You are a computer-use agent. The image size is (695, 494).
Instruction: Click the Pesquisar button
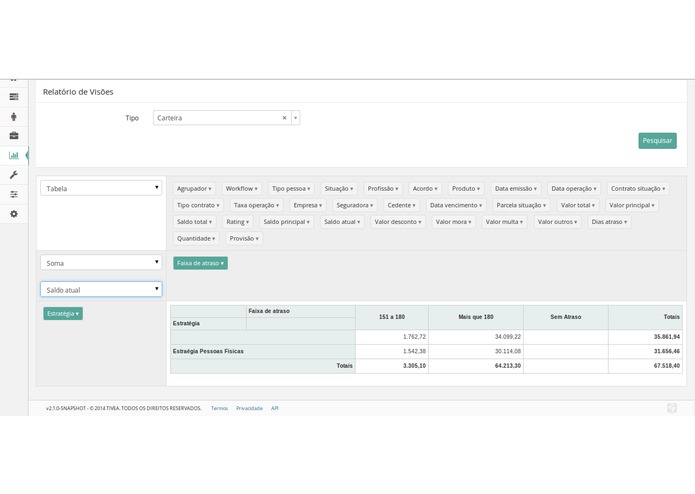[657, 140]
